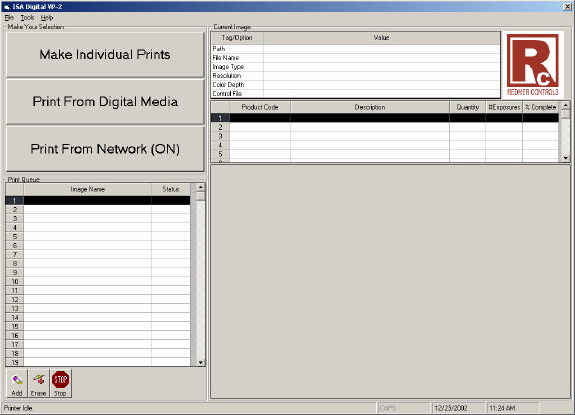Click the Value column header
This screenshot has height=415, width=575.
pos(381,38)
